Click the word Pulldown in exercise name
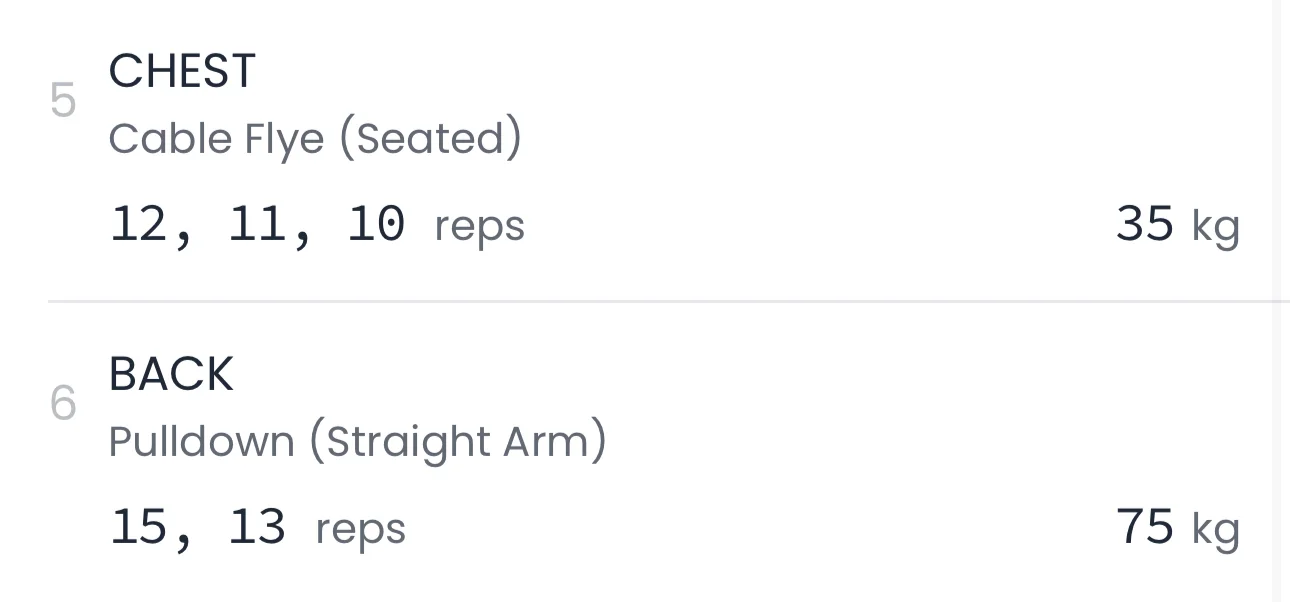The height and width of the screenshot is (602, 1290). 201,442
